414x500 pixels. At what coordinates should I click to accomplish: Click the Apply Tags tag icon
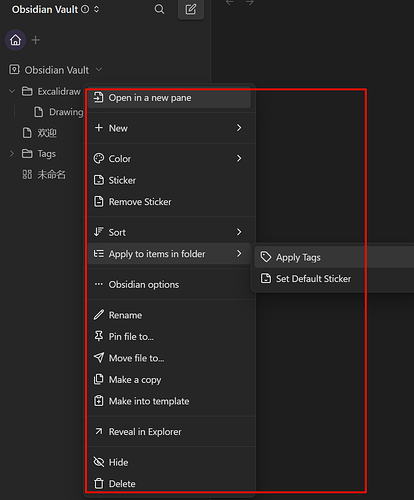(x=266, y=257)
